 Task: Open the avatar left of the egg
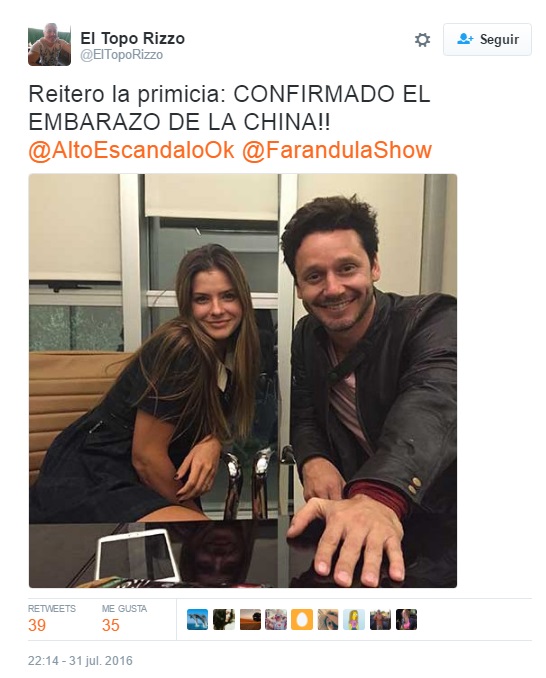[x=276, y=619]
